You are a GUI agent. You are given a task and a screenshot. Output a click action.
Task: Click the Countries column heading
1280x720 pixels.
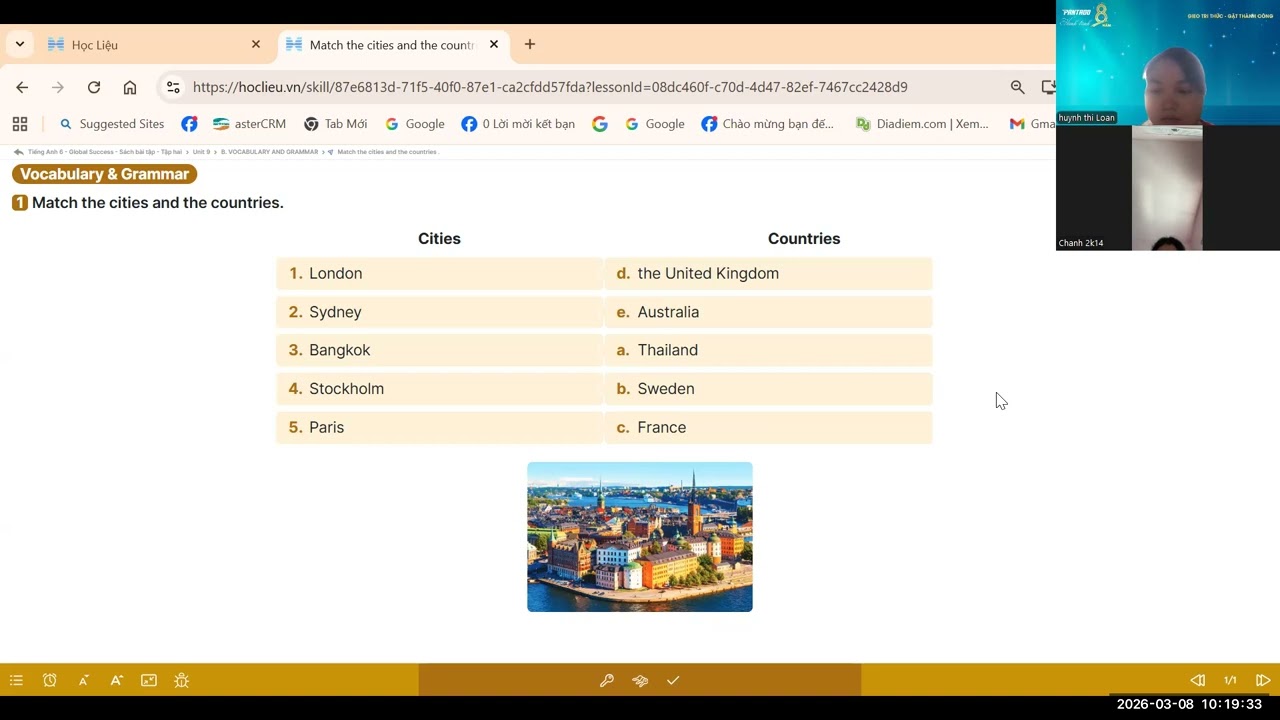[x=804, y=238]
